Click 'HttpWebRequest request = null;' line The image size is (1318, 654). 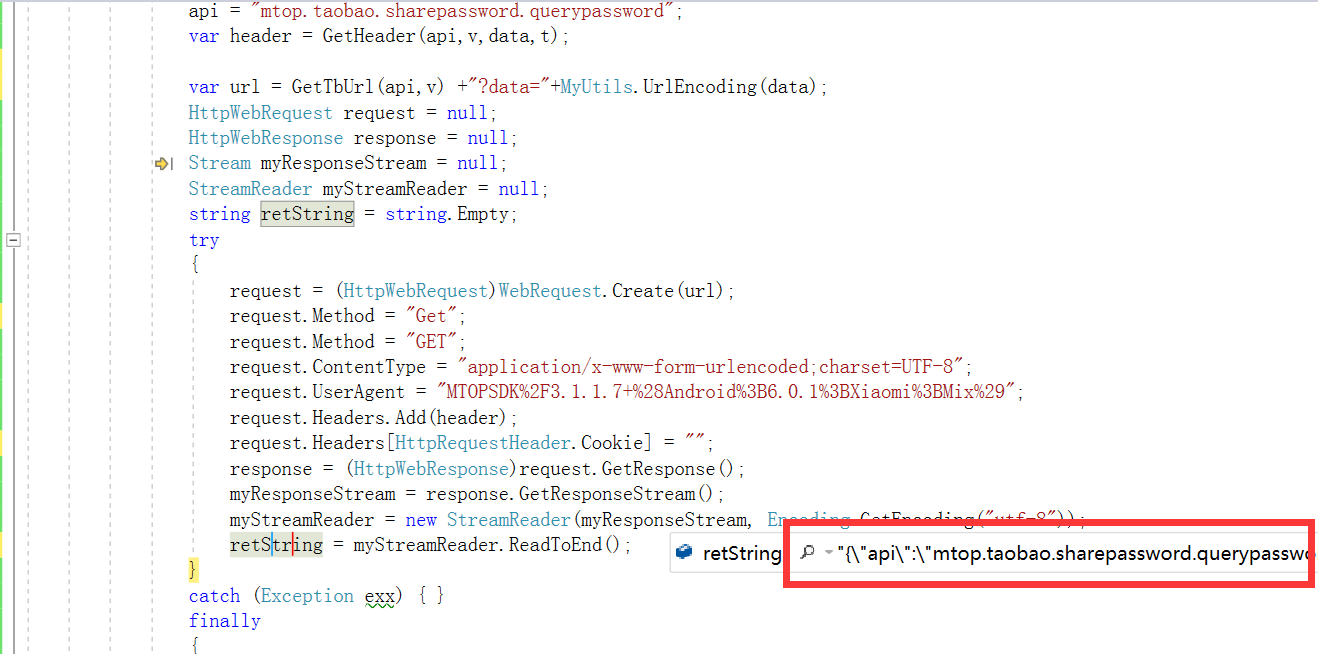click(343, 113)
